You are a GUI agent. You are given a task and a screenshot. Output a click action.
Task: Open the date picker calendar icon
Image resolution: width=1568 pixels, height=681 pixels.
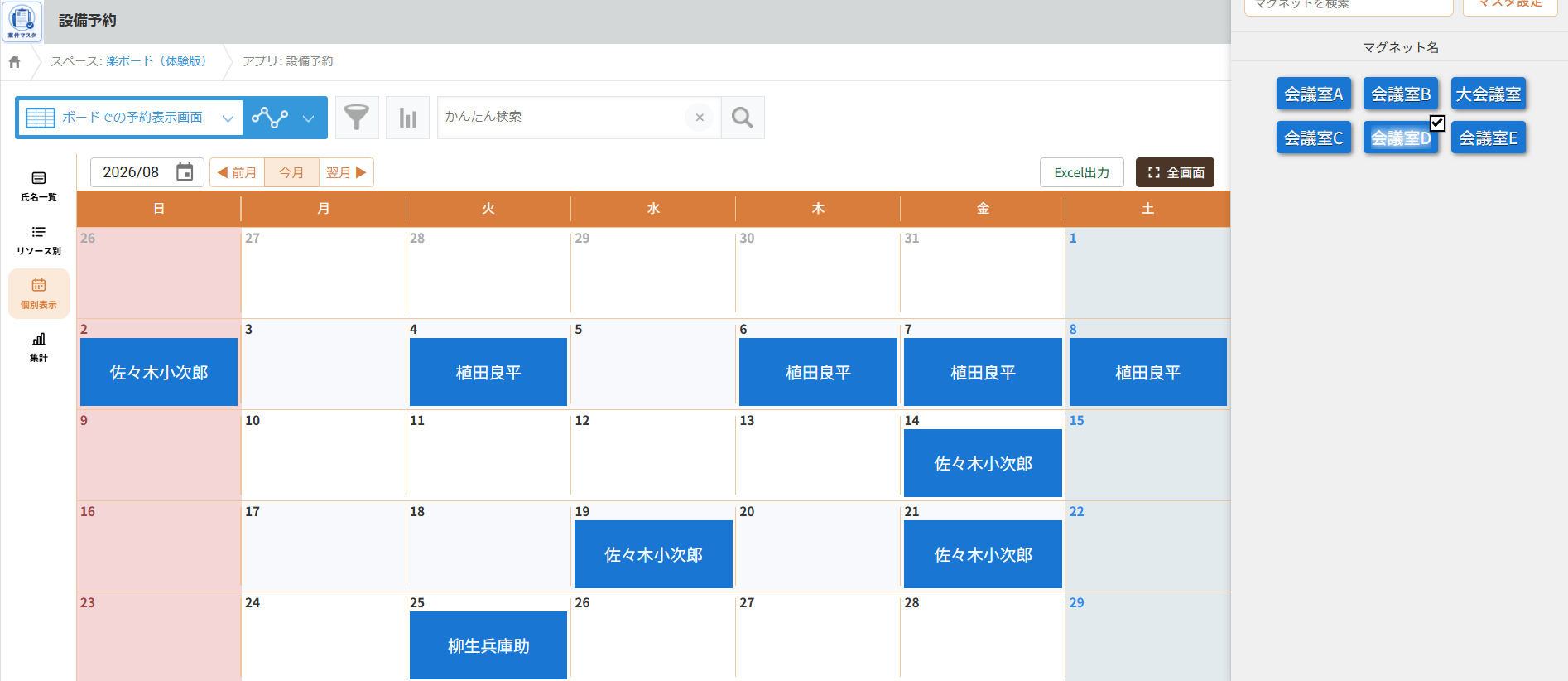tap(185, 172)
